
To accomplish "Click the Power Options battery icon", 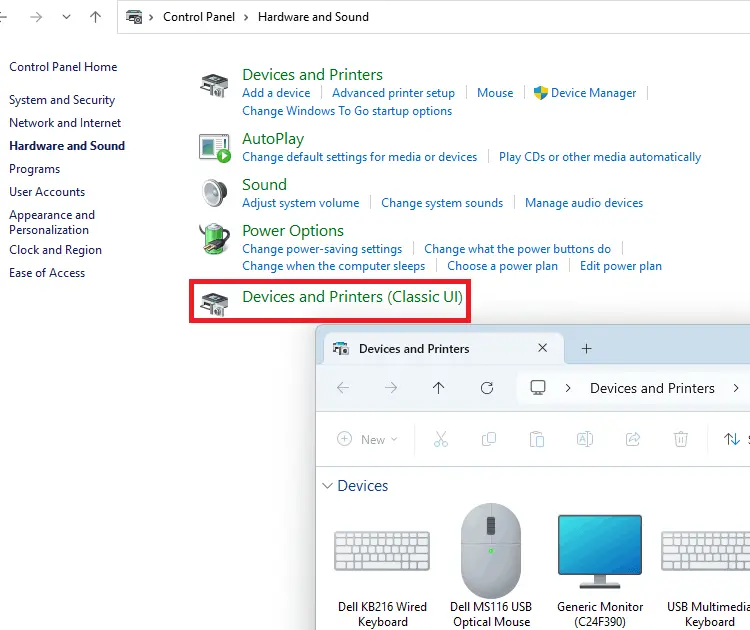I will coord(214,240).
